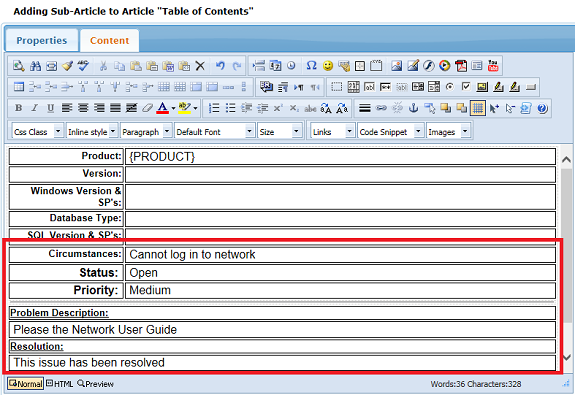Viewport: 575px width, 395px height.
Task: Expand the font color picker arrow
Action: tap(173, 109)
